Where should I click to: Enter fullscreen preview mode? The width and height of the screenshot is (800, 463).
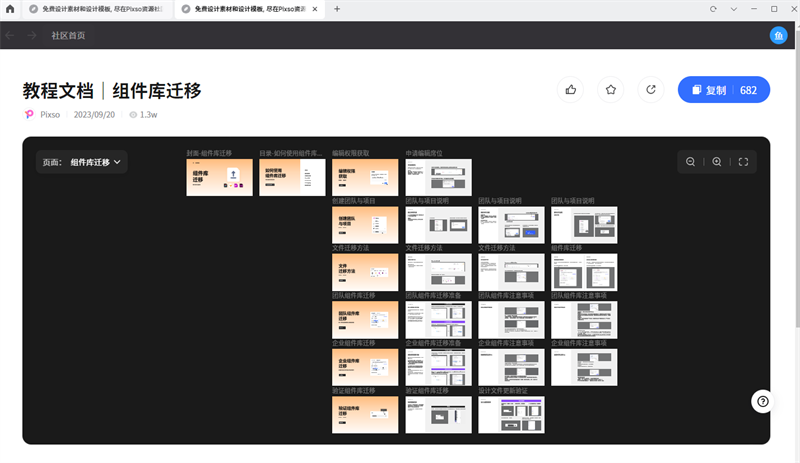pos(742,162)
